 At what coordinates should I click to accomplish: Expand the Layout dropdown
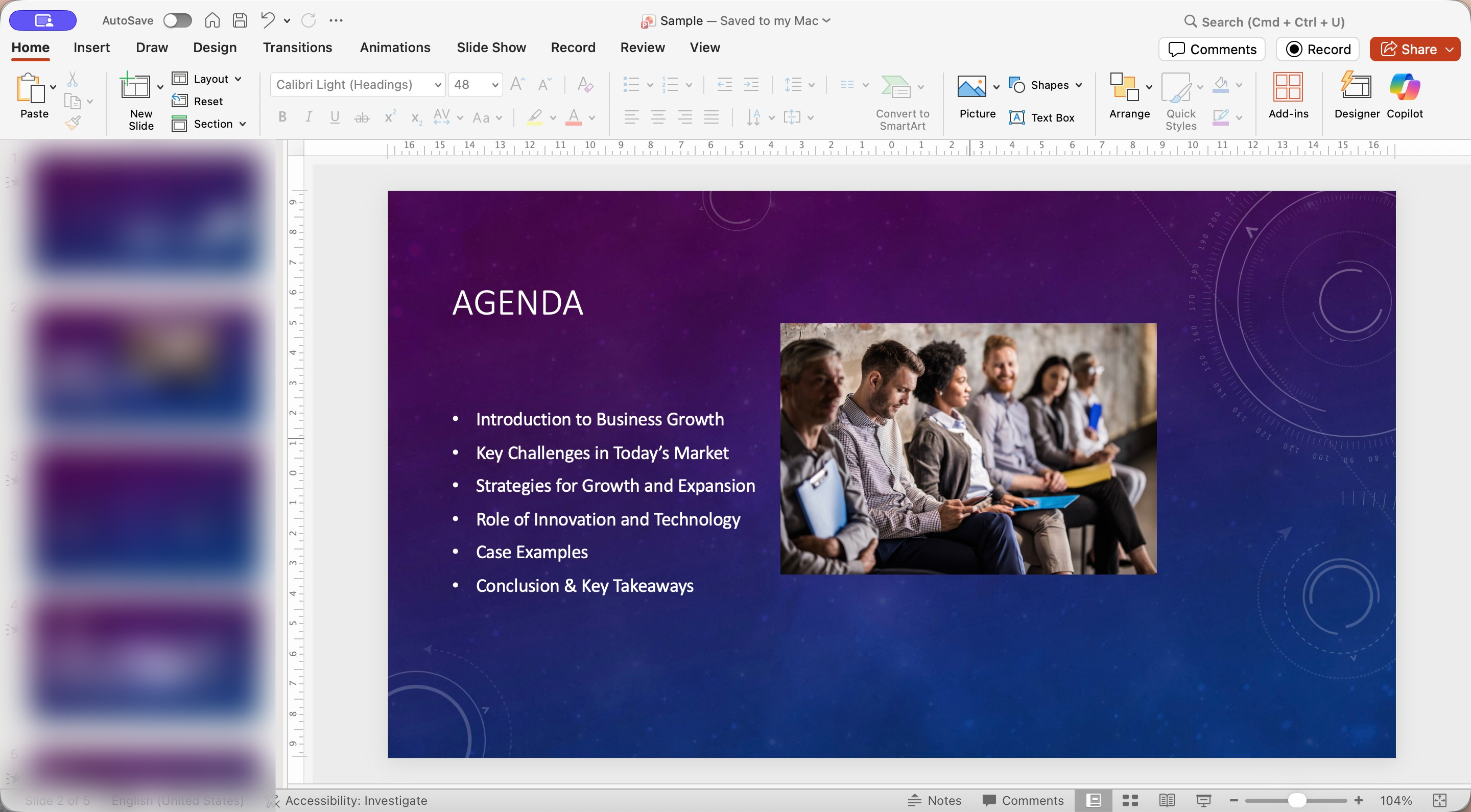pos(238,79)
